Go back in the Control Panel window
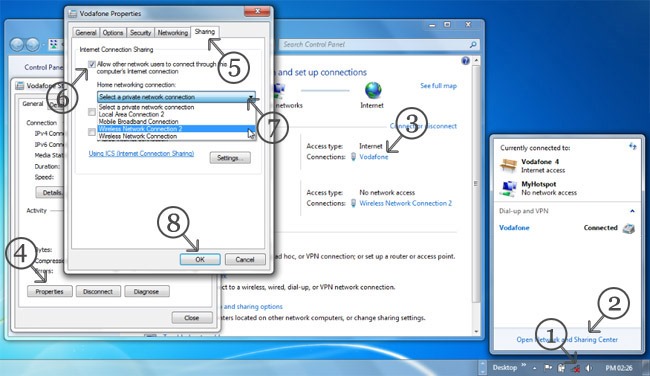The width and height of the screenshot is (650, 376). pyautogui.click(x=17, y=44)
